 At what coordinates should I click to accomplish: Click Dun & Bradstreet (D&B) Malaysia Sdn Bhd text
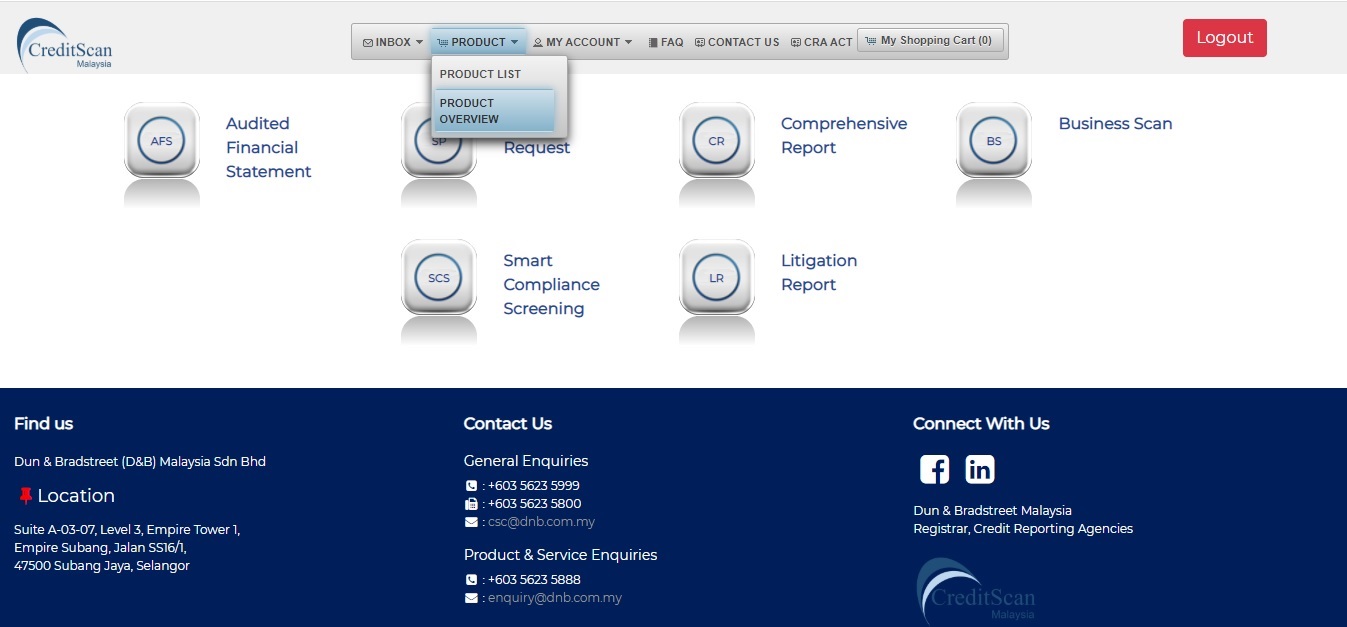point(140,462)
